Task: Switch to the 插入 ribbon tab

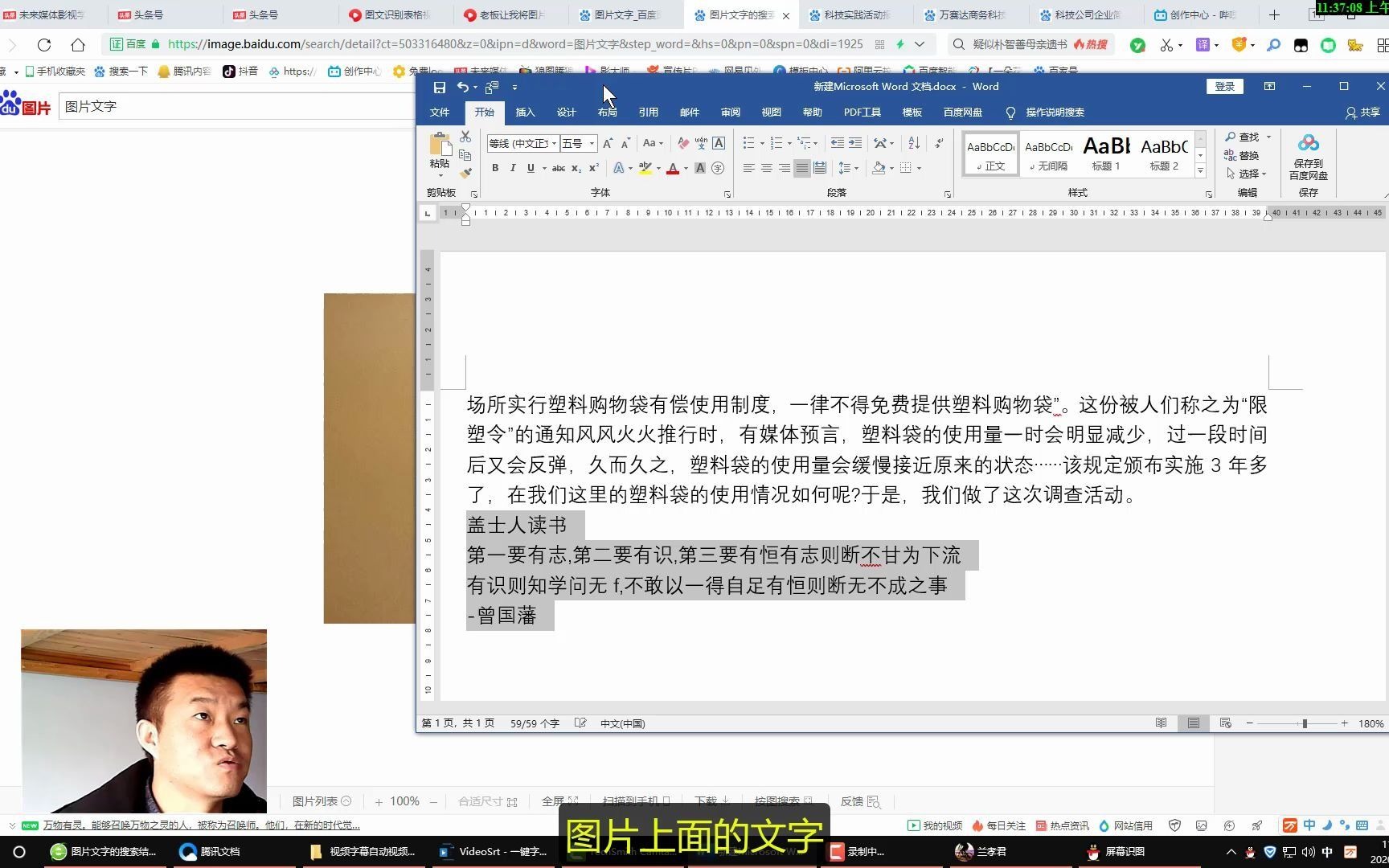Action: [525, 112]
